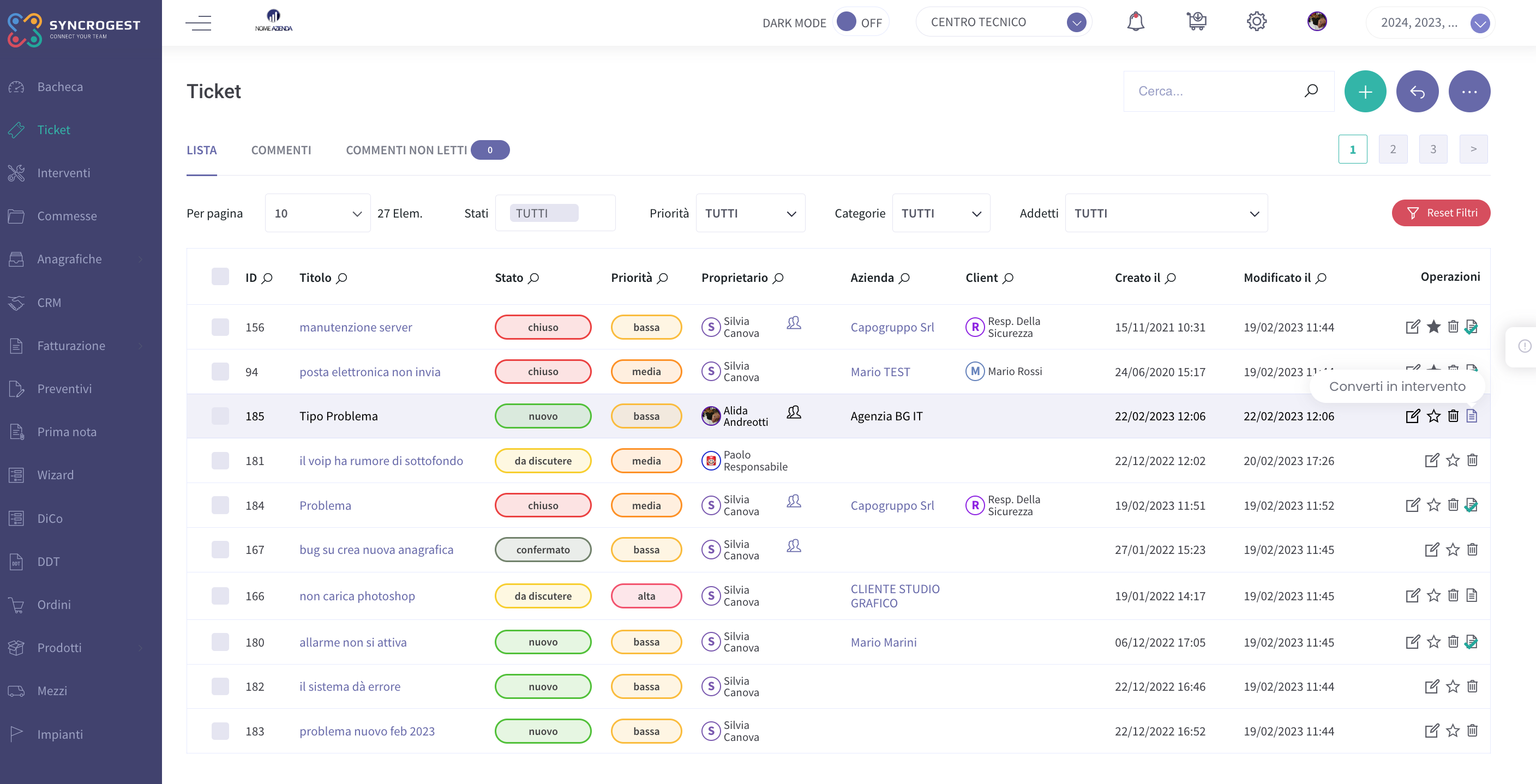Screen dimensions: 1536x784
Task: Check the box for ticket 94
Action: [220, 371]
